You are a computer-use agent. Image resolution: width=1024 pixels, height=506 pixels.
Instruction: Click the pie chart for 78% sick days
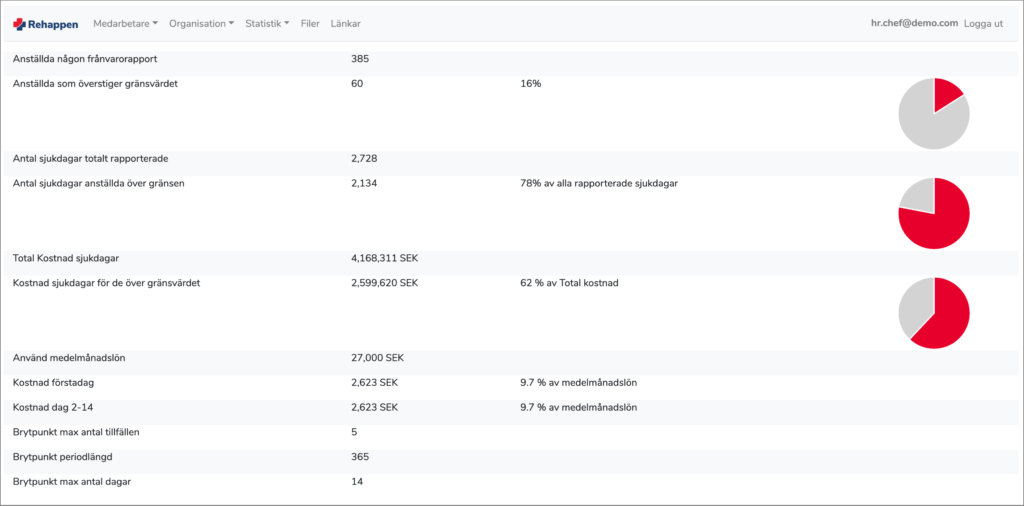pyautogui.click(x=934, y=213)
